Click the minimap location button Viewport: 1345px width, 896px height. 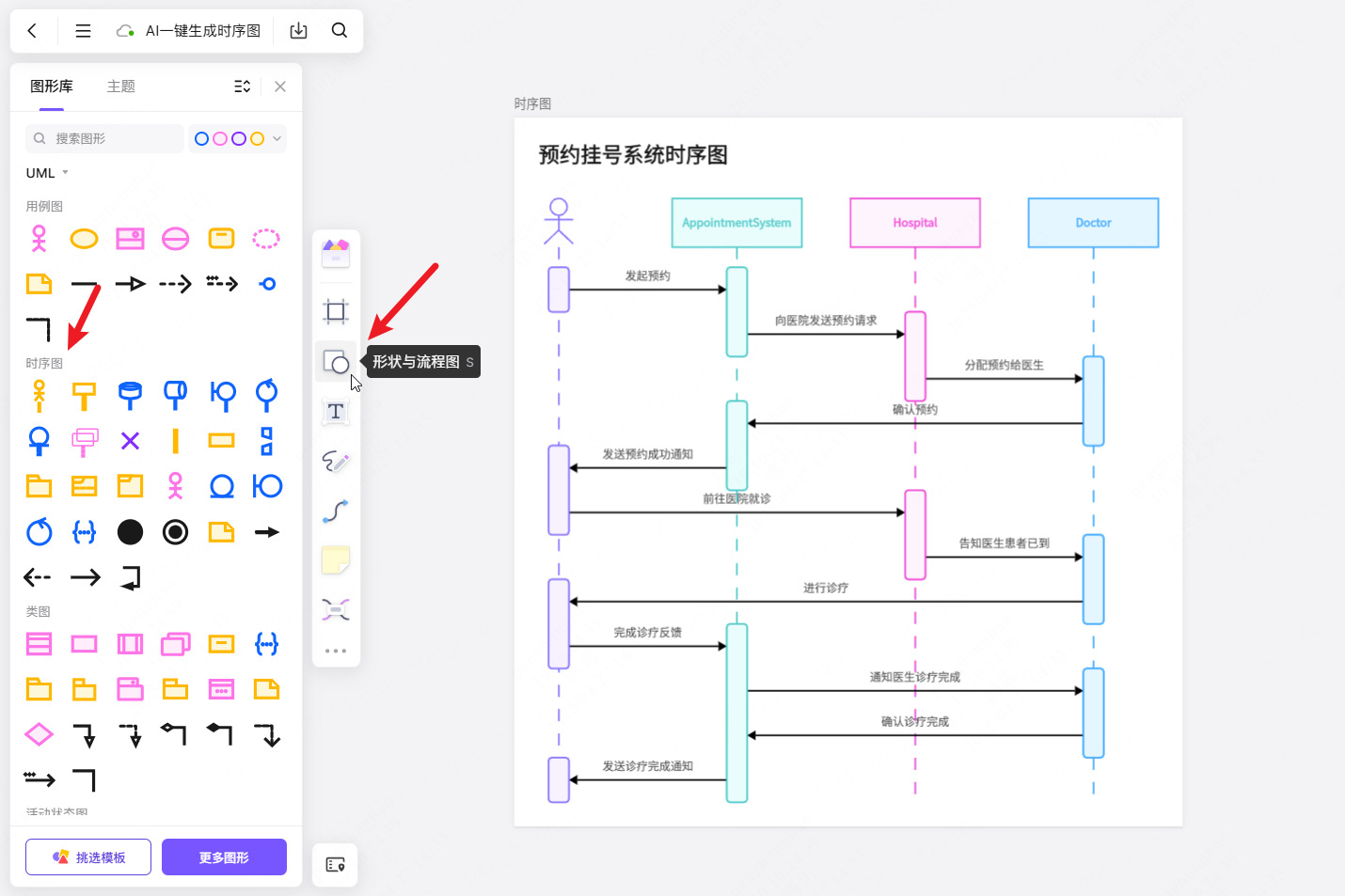coord(336,865)
